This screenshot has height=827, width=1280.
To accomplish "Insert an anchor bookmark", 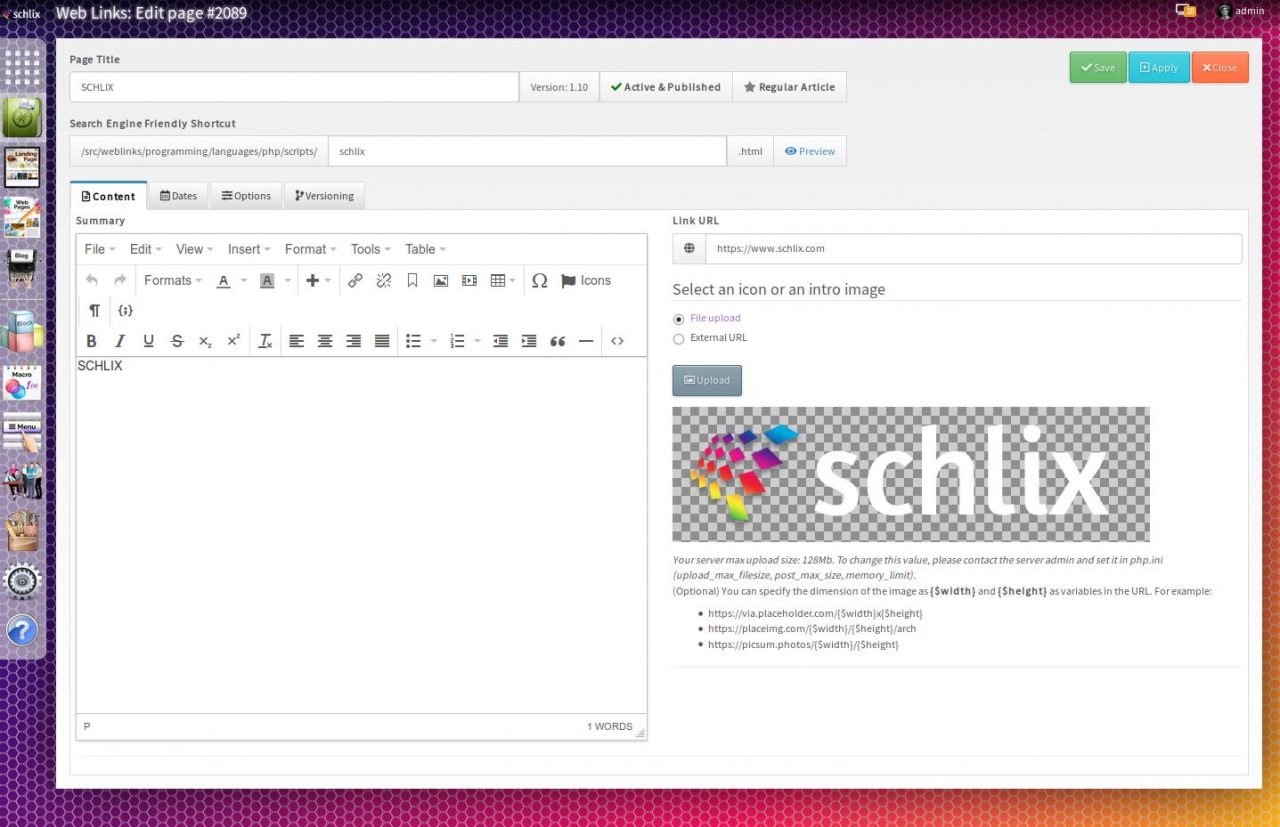I will pos(412,281).
